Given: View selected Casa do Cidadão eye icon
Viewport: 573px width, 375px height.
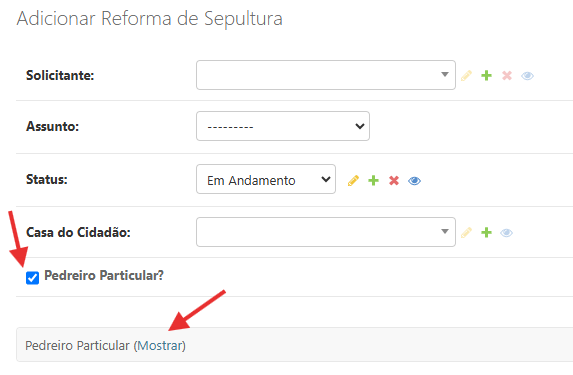Looking at the screenshot, I should coord(506,232).
